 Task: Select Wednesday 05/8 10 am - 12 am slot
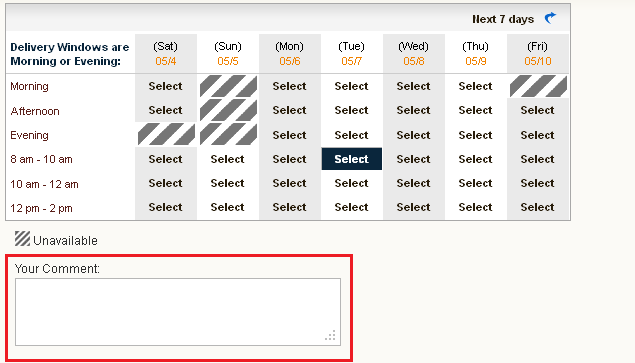pos(413,183)
